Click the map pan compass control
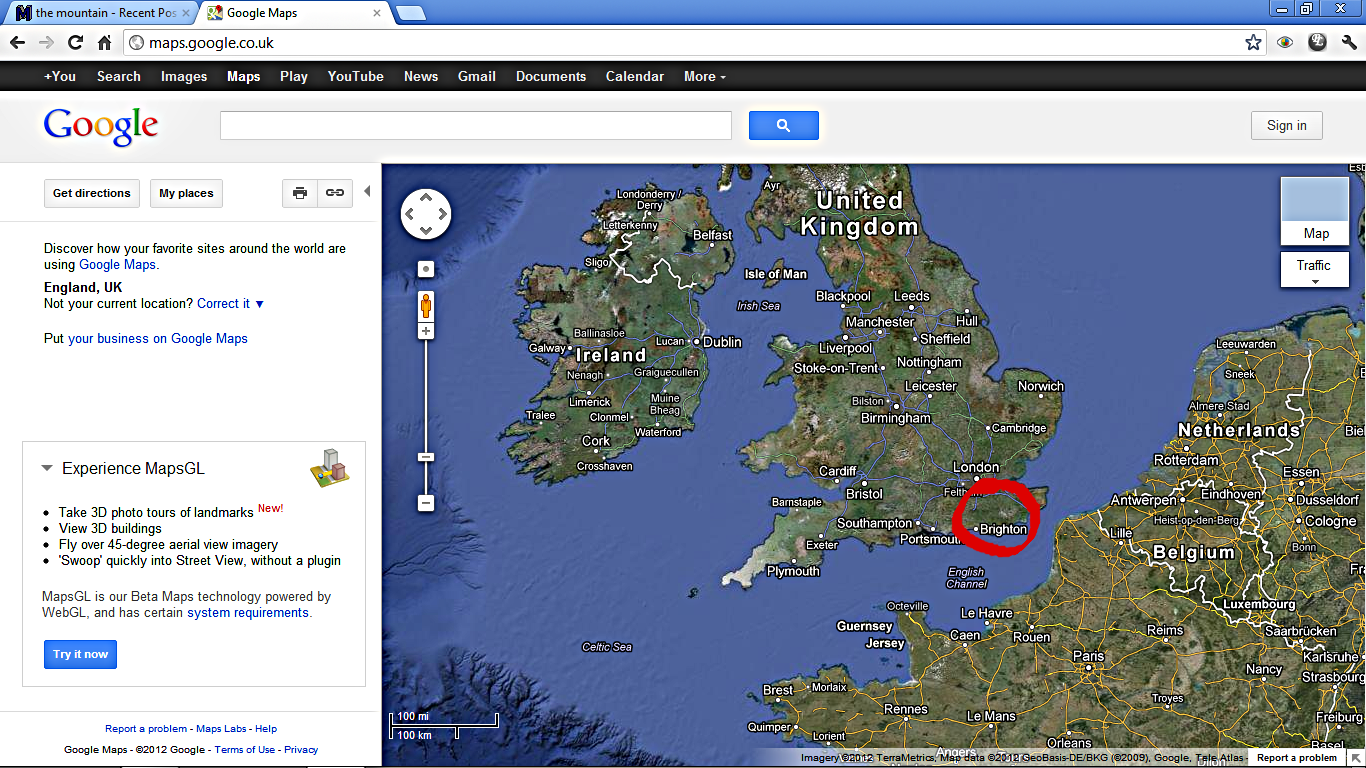The height and width of the screenshot is (768, 1366). click(426, 214)
